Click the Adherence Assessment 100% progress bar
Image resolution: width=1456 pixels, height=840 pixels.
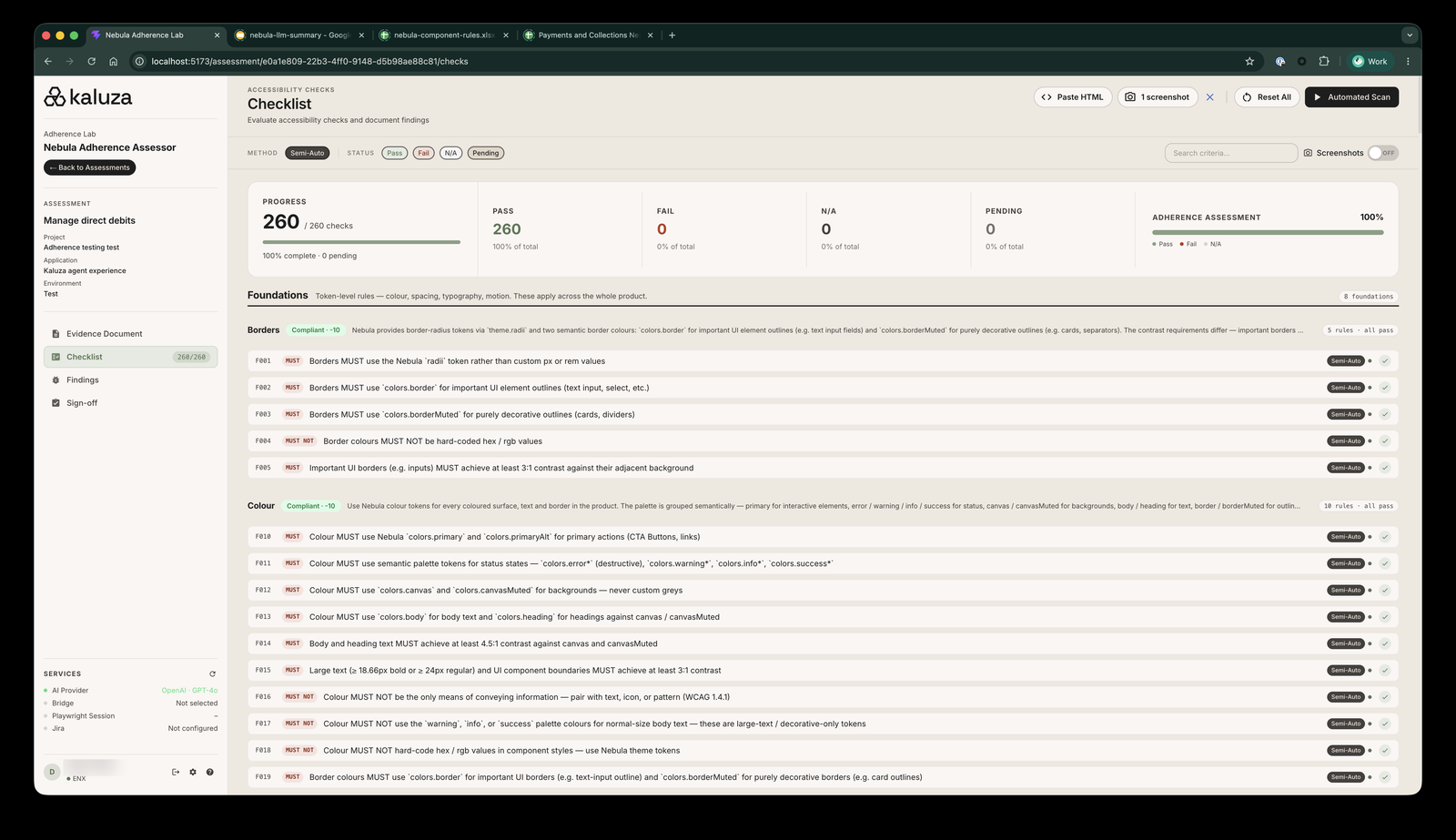pyautogui.click(x=1268, y=232)
